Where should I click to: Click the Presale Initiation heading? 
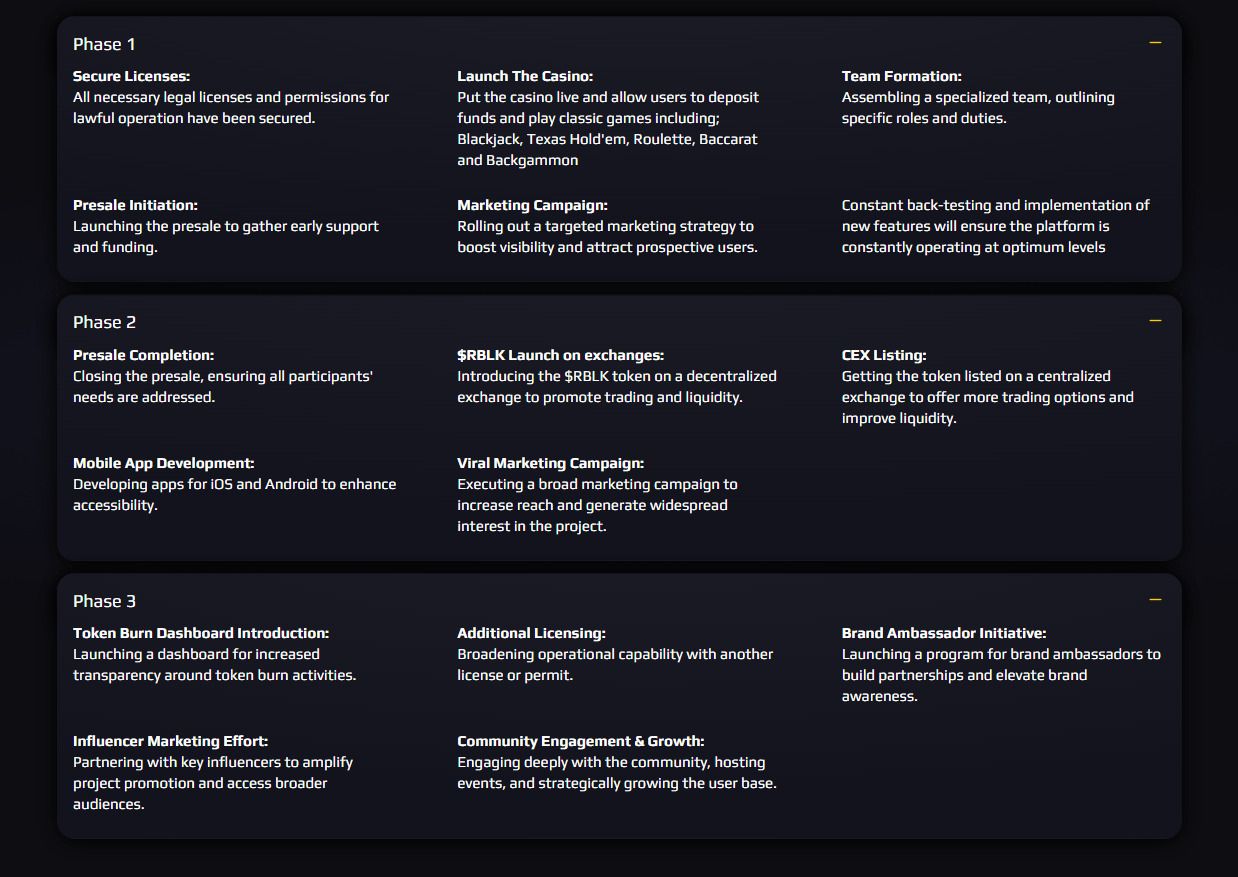click(x=135, y=205)
